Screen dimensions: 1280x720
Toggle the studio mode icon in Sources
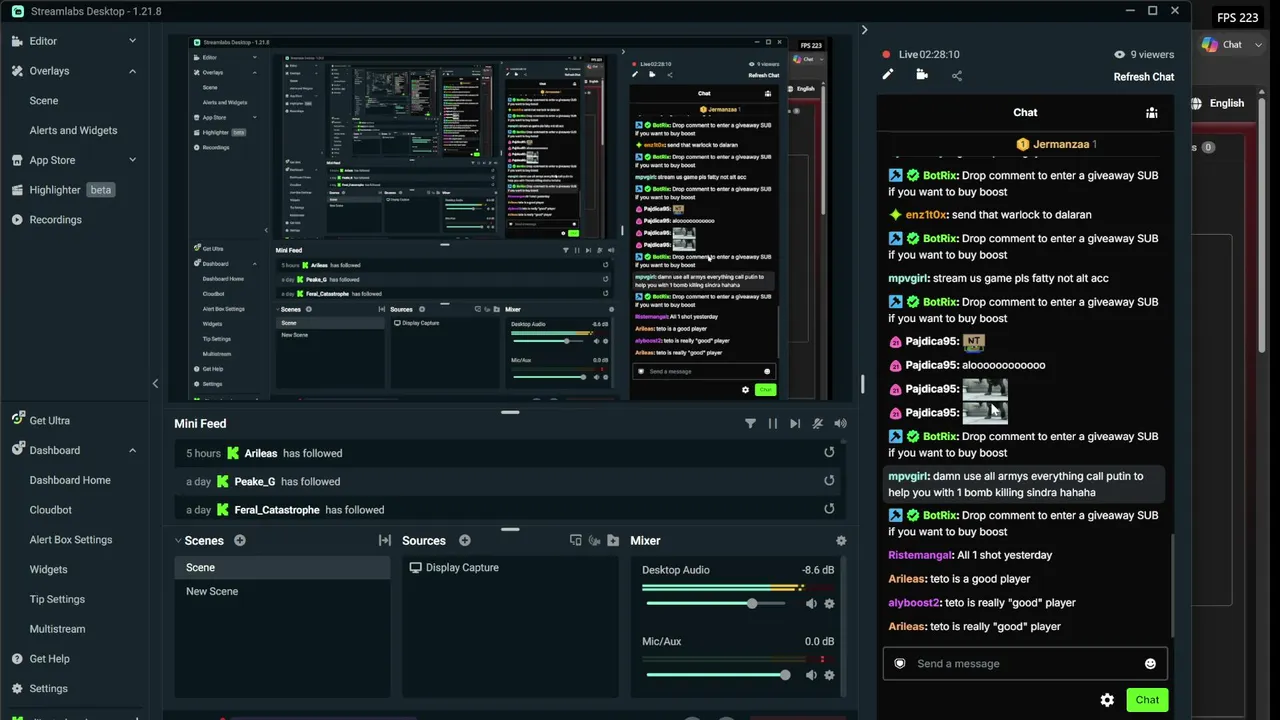[x=594, y=541]
